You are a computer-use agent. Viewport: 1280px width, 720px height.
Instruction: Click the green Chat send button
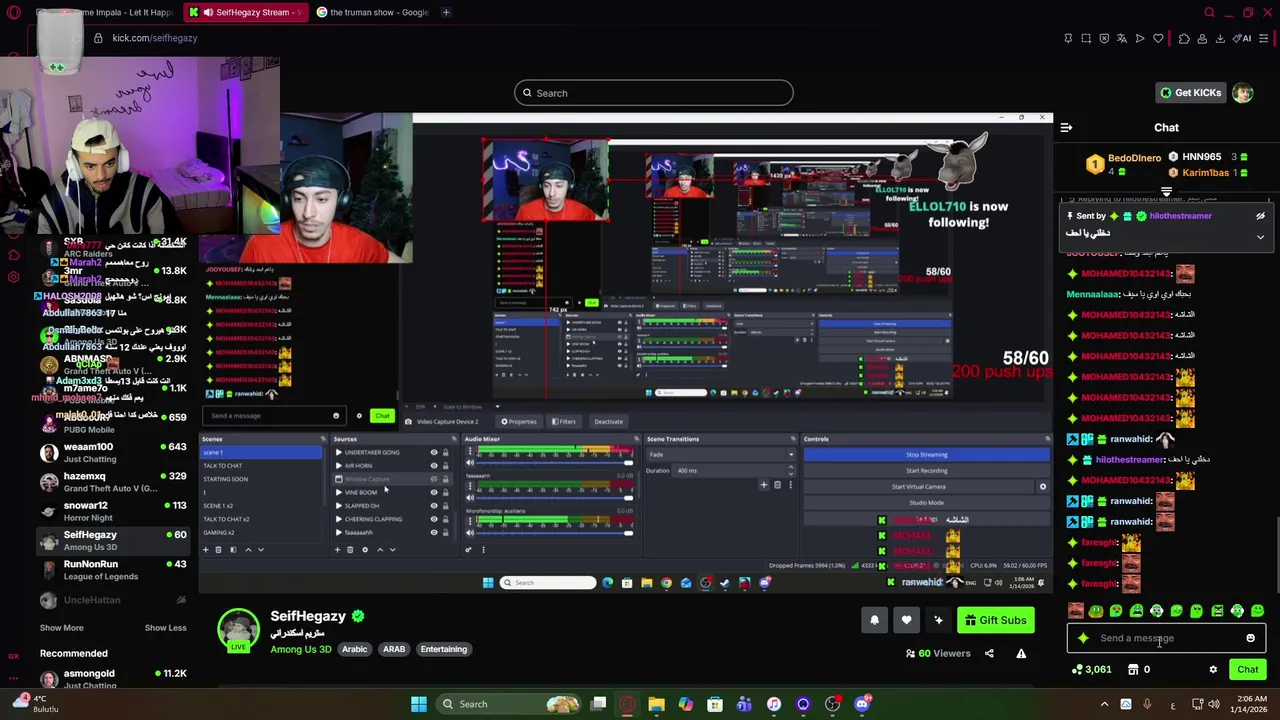pyautogui.click(x=1247, y=670)
